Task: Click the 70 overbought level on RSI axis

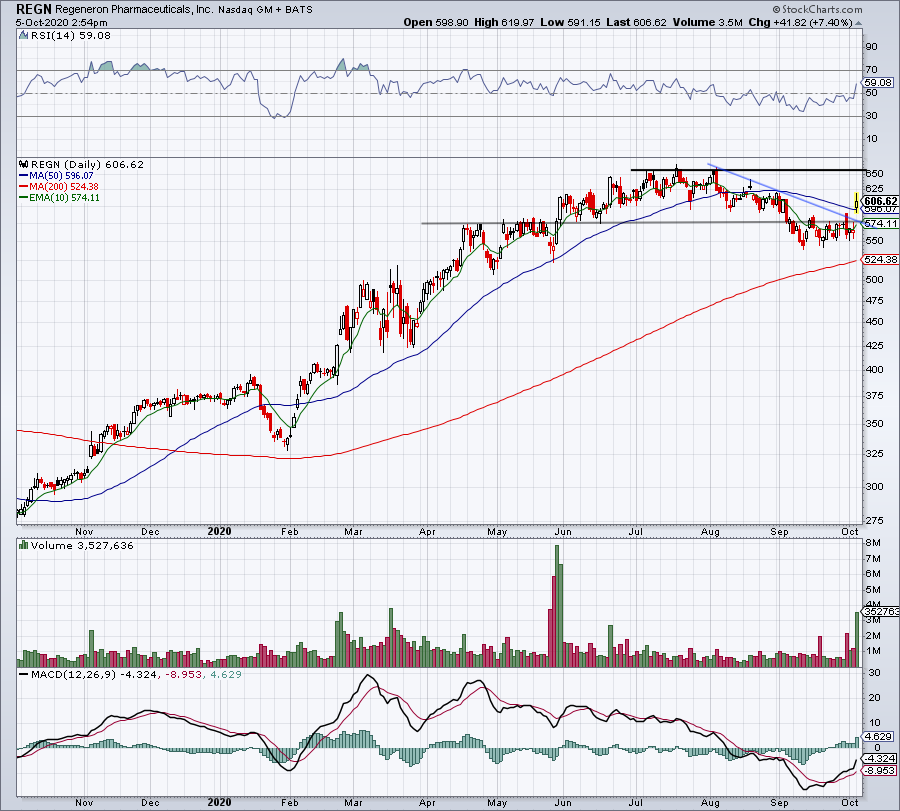Action: tap(872, 70)
